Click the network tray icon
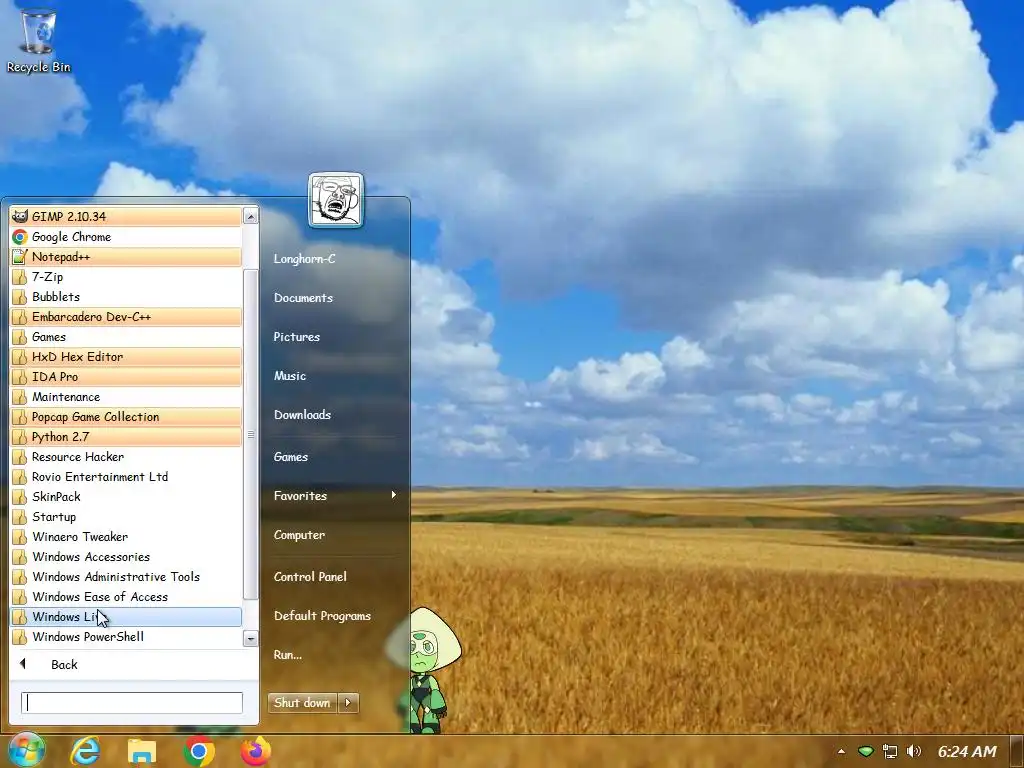This screenshot has width=1024, height=768. tap(889, 752)
